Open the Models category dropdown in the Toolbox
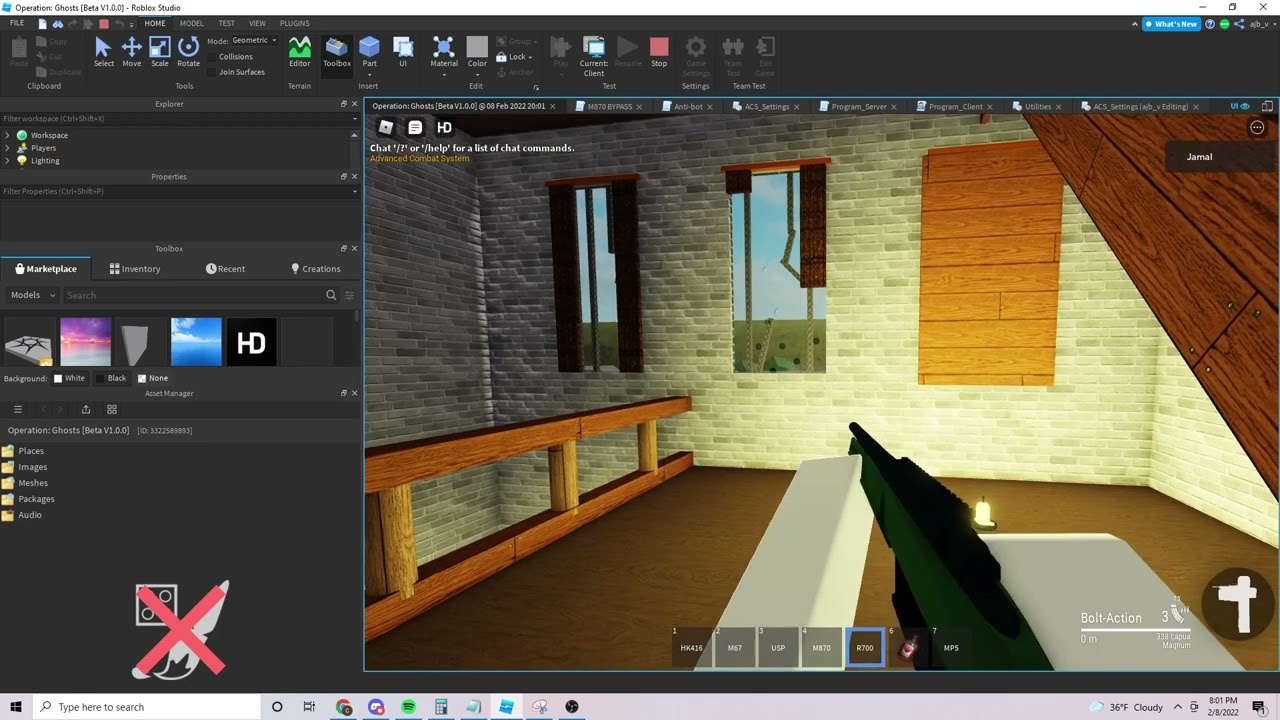Image resolution: width=1280 pixels, height=720 pixels. pos(32,295)
